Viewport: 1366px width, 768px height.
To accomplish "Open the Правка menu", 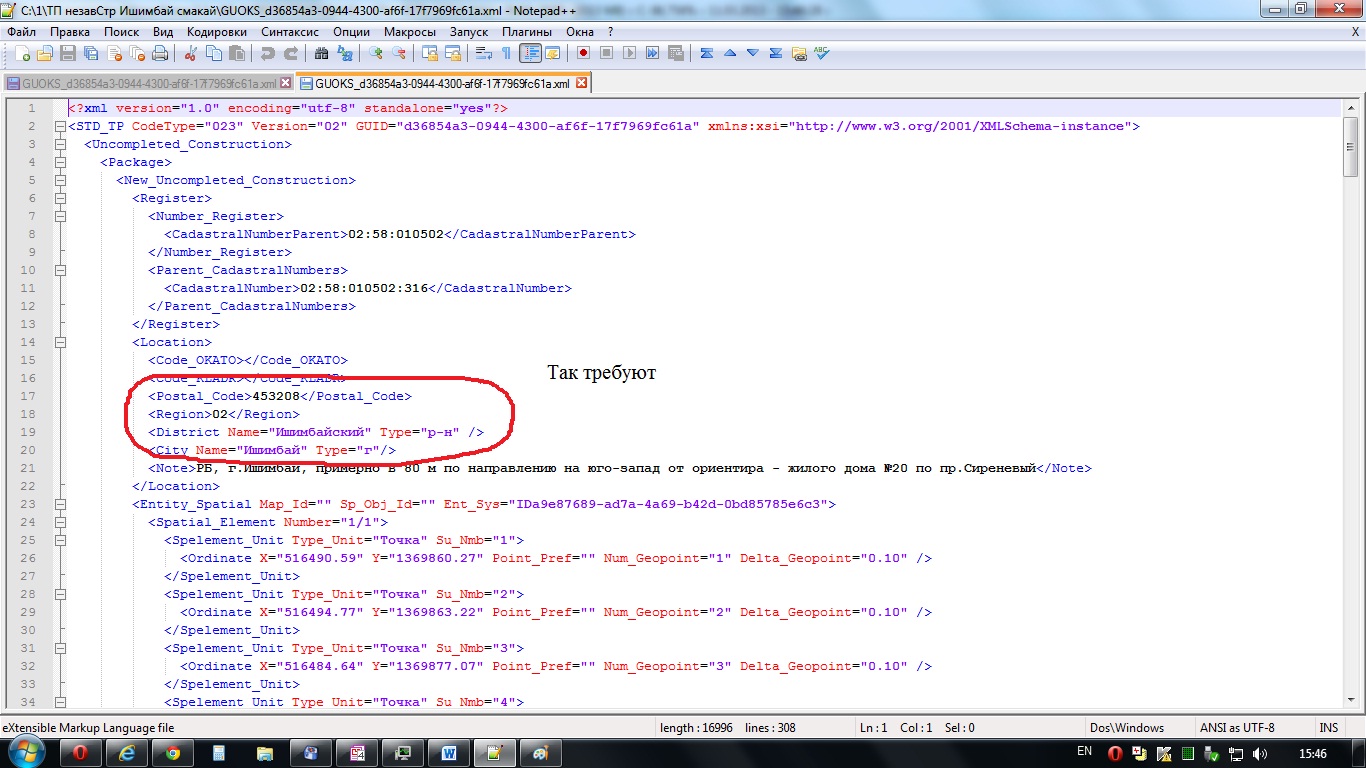I will (x=70, y=32).
